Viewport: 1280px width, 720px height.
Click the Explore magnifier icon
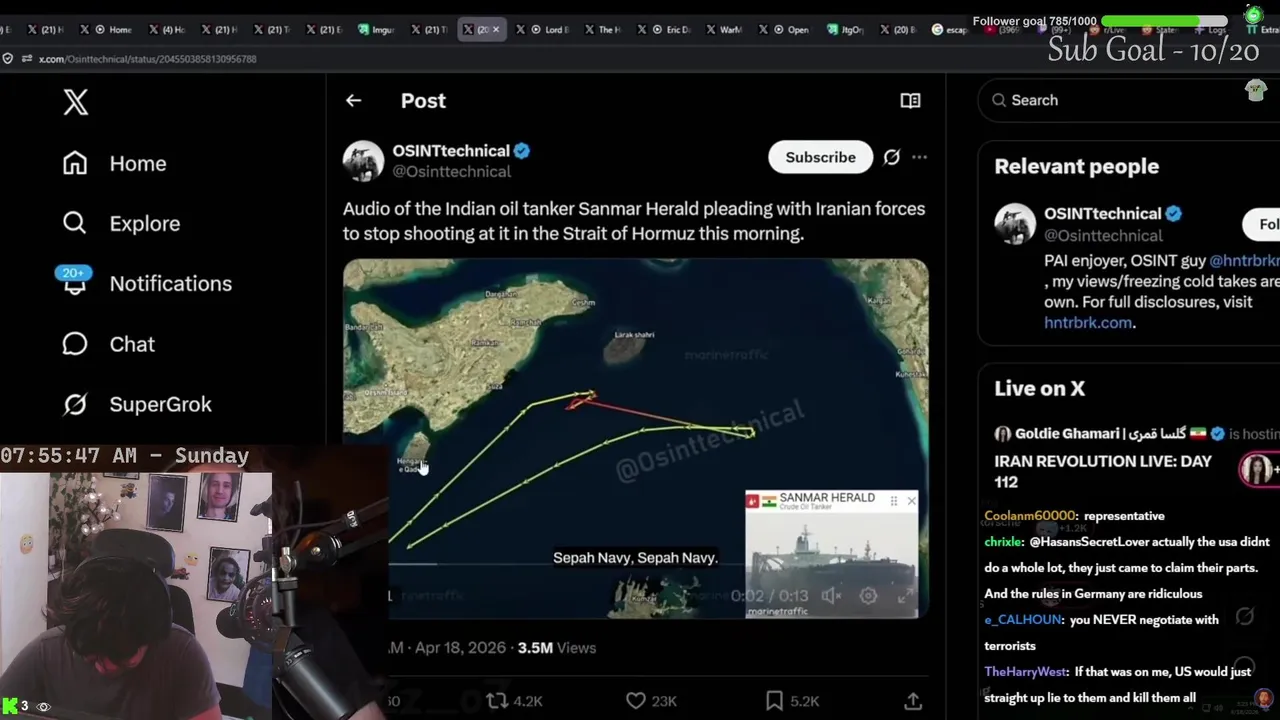click(x=75, y=223)
